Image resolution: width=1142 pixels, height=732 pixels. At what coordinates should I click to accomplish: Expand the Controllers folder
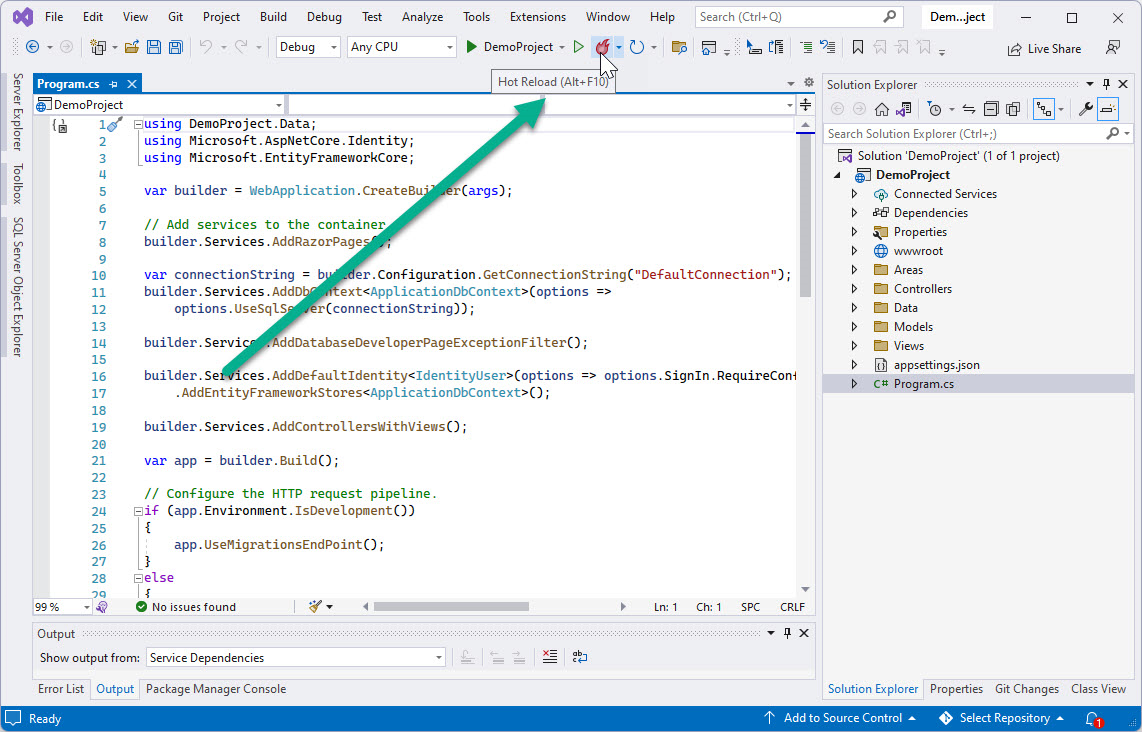(854, 289)
